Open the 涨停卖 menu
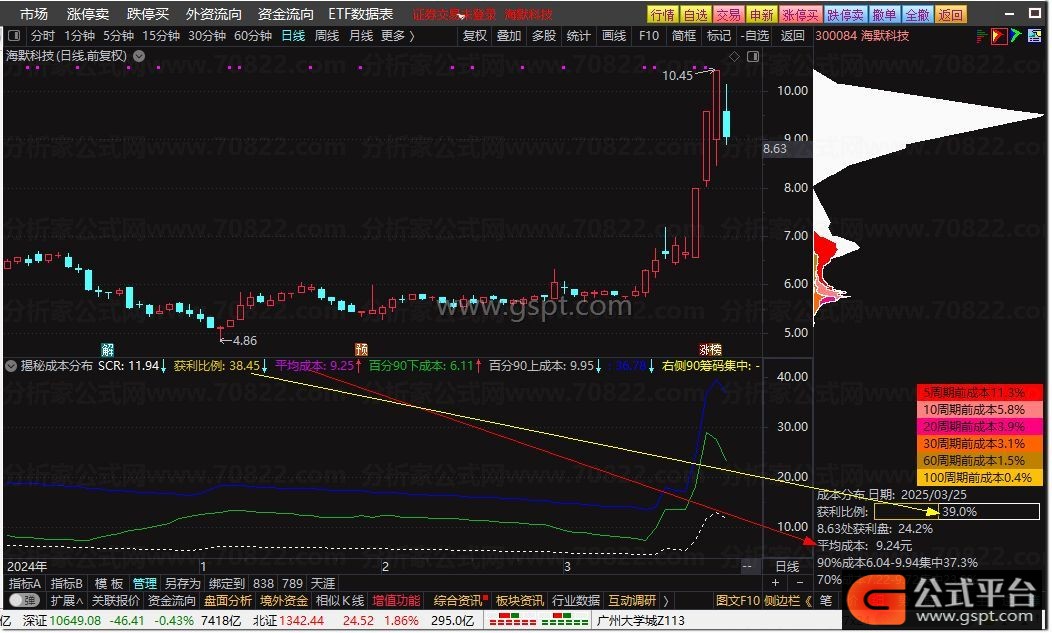The height and width of the screenshot is (633, 1052). pos(88,14)
